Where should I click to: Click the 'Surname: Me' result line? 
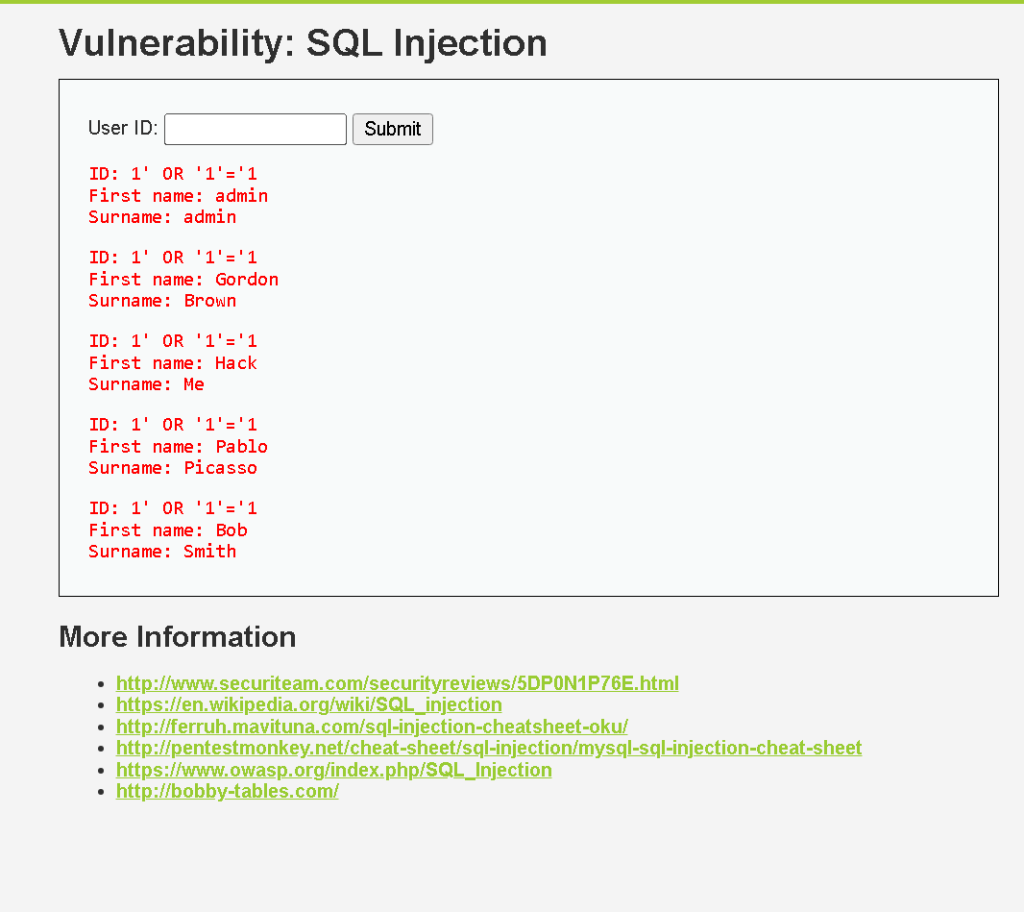point(146,385)
